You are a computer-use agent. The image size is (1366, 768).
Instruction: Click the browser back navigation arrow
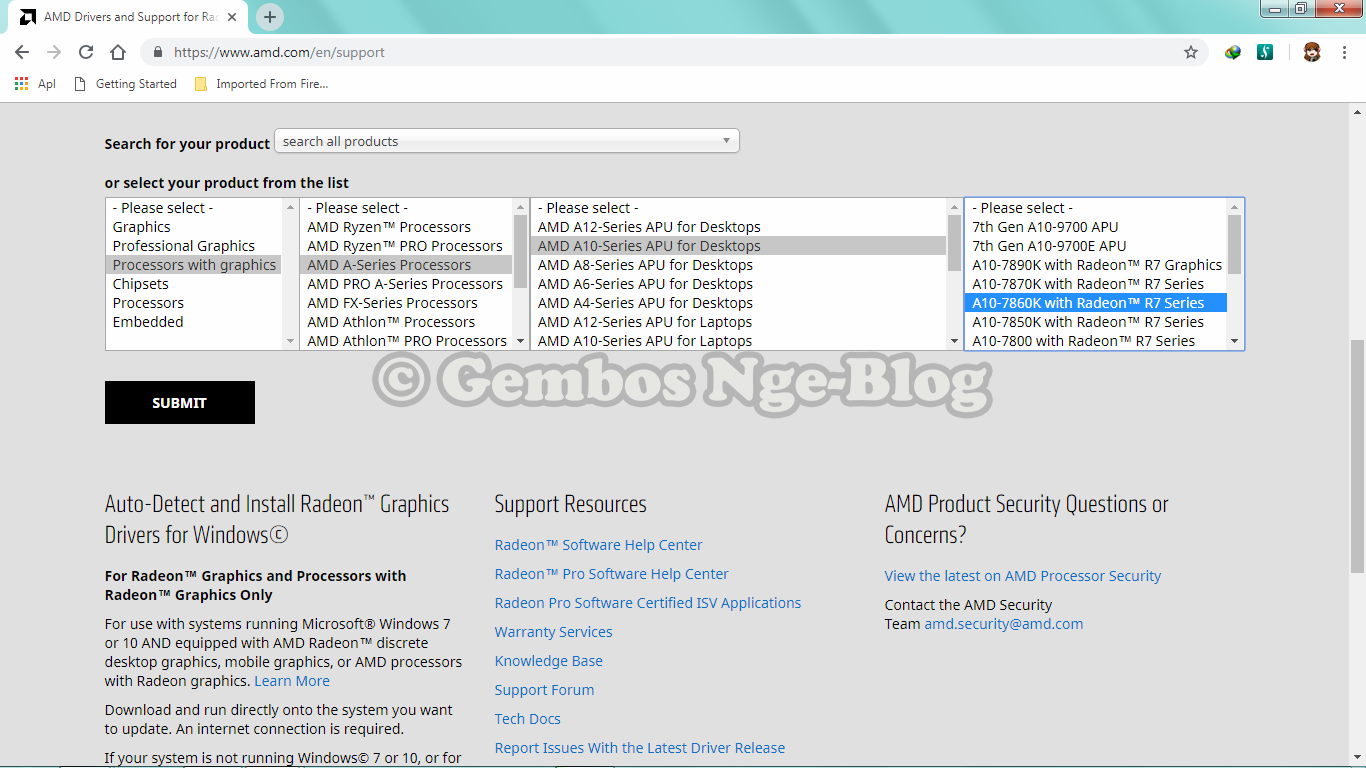click(22, 52)
